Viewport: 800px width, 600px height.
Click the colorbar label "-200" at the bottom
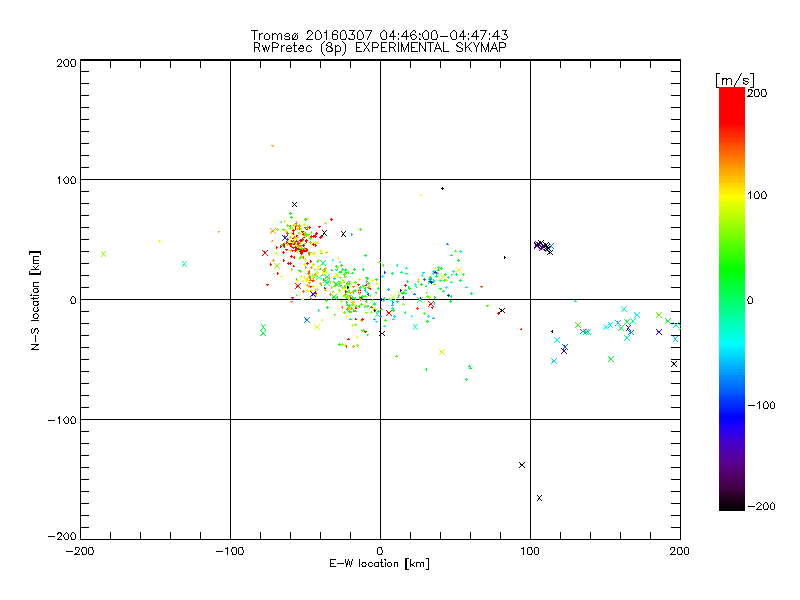761,506
